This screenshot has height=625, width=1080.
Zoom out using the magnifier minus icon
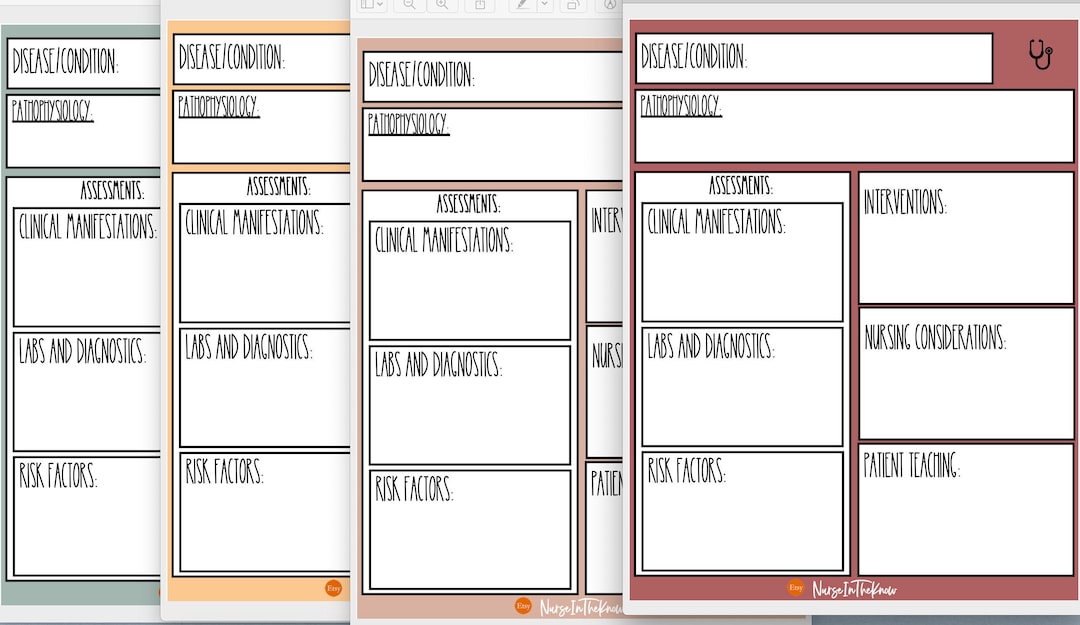pyautogui.click(x=409, y=5)
